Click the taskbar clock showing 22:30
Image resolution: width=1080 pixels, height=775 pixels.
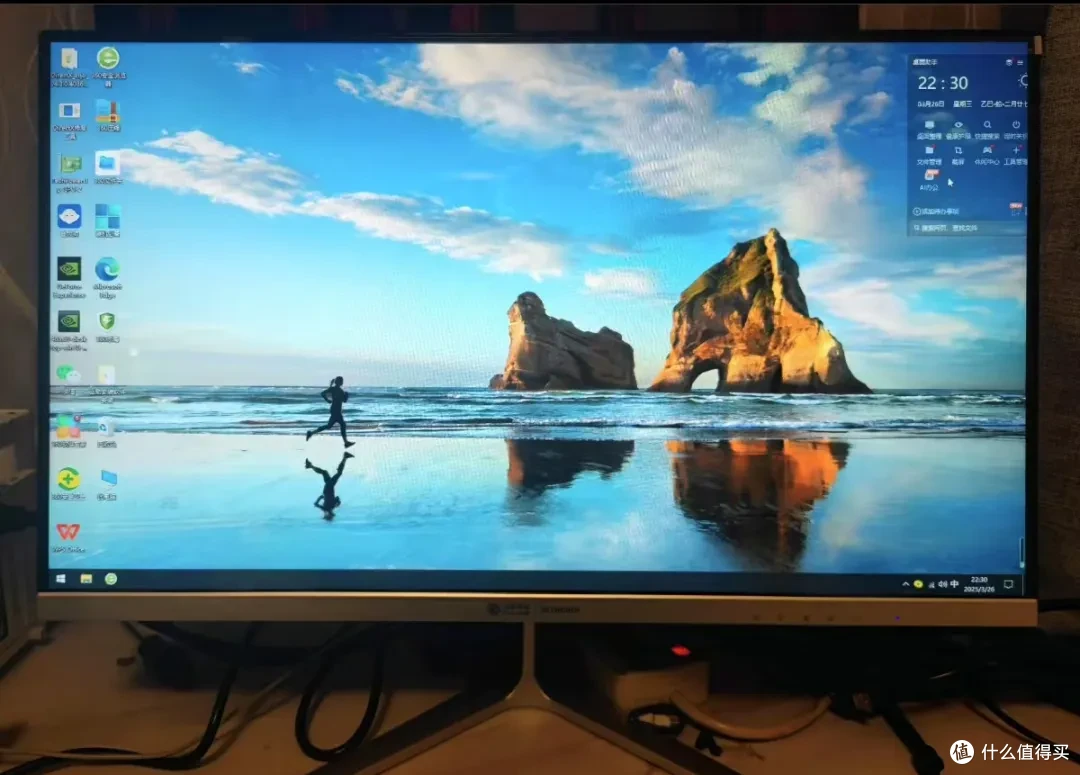point(979,585)
